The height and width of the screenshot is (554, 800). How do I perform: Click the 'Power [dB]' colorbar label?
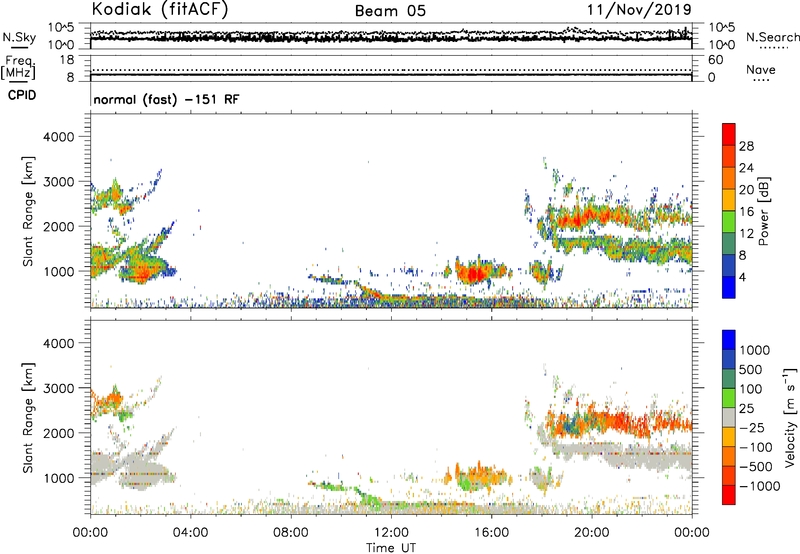coord(763,211)
